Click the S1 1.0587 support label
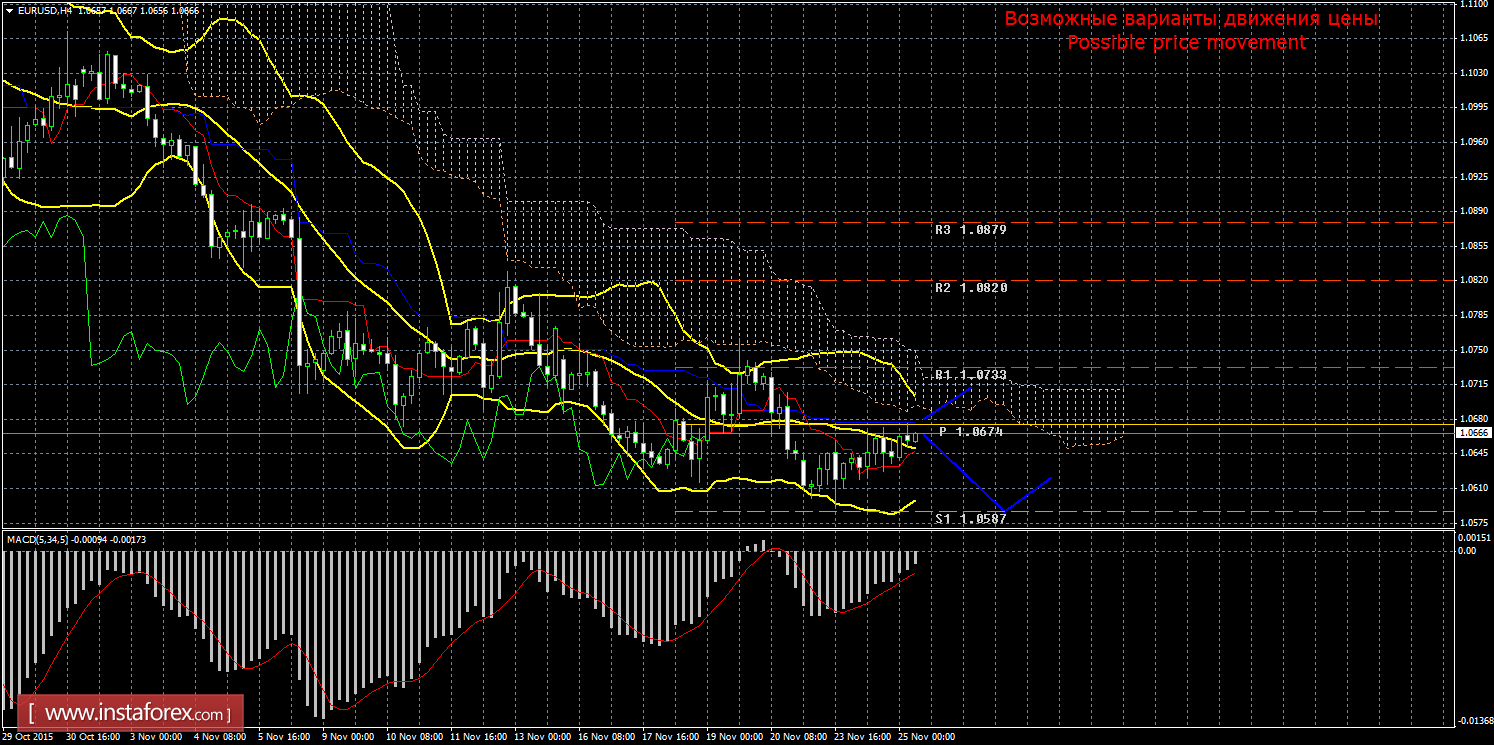The width and height of the screenshot is (1494, 745). [970, 519]
